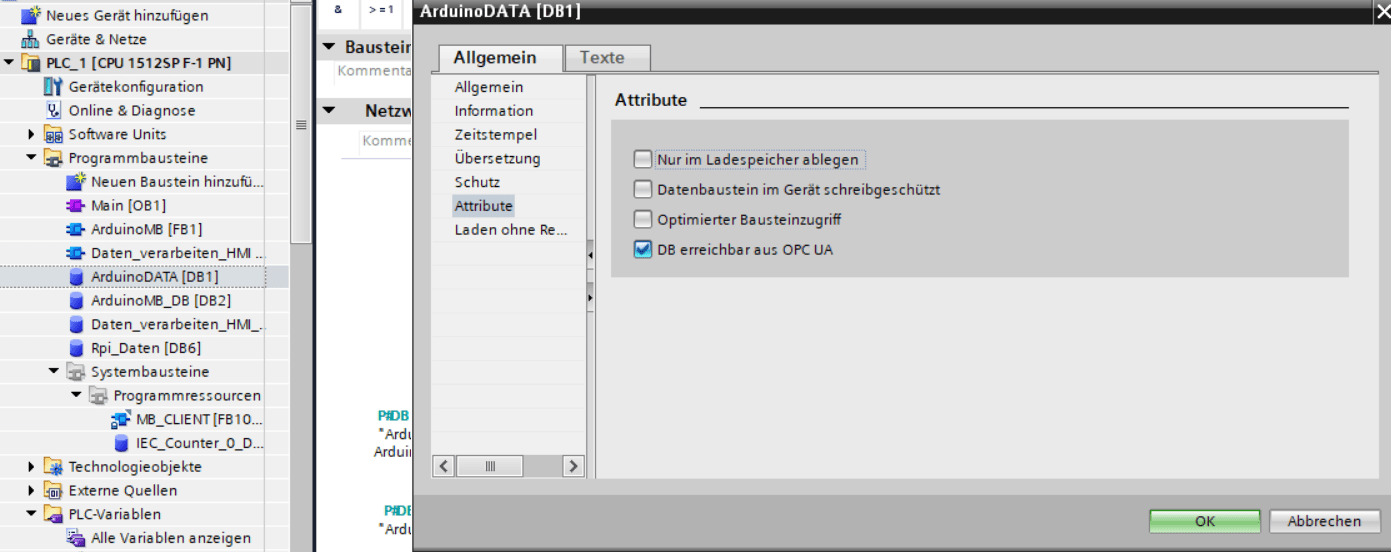Image resolution: width=1391 pixels, height=552 pixels.
Task: Switch to the Texte tab
Action: click(602, 58)
